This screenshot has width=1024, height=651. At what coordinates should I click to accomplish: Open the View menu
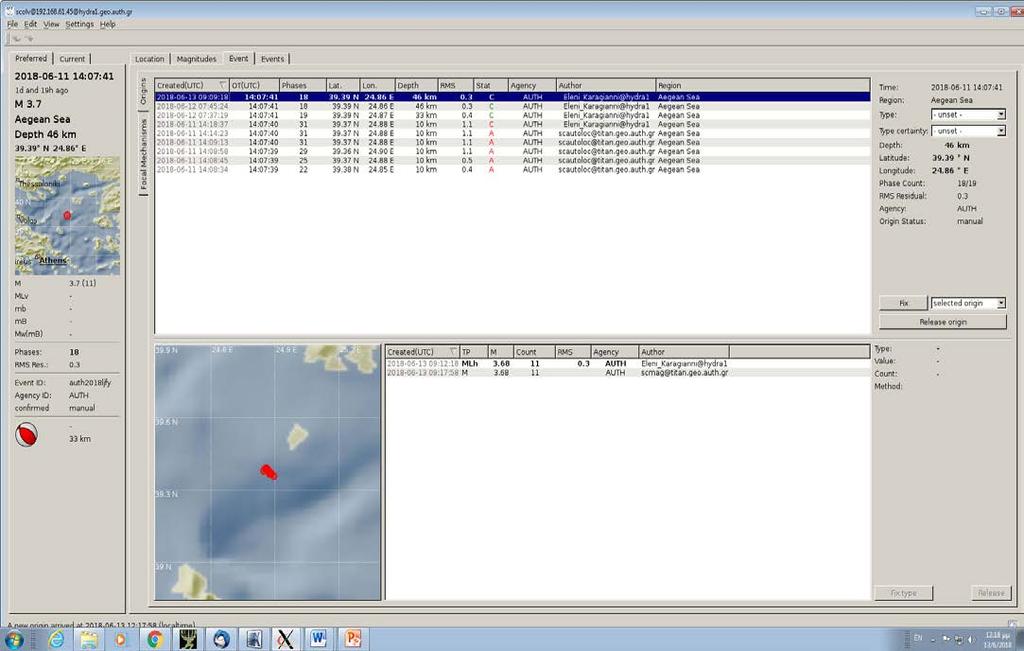pos(51,24)
